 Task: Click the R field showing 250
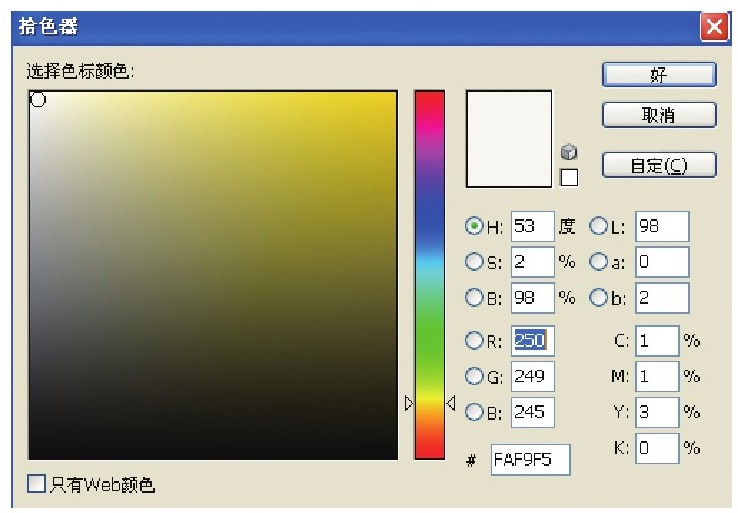[x=533, y=340]
